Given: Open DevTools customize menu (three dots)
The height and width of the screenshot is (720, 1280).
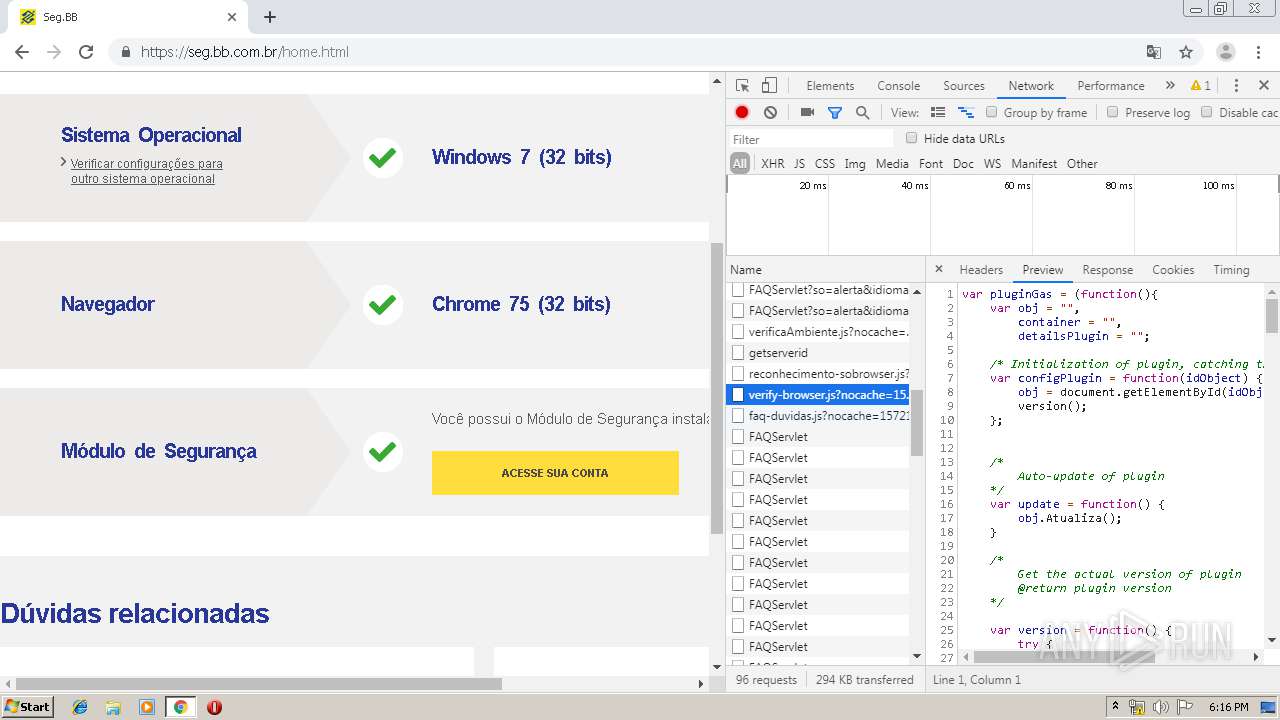Looking at the screenshot, I should [1236, 86].
